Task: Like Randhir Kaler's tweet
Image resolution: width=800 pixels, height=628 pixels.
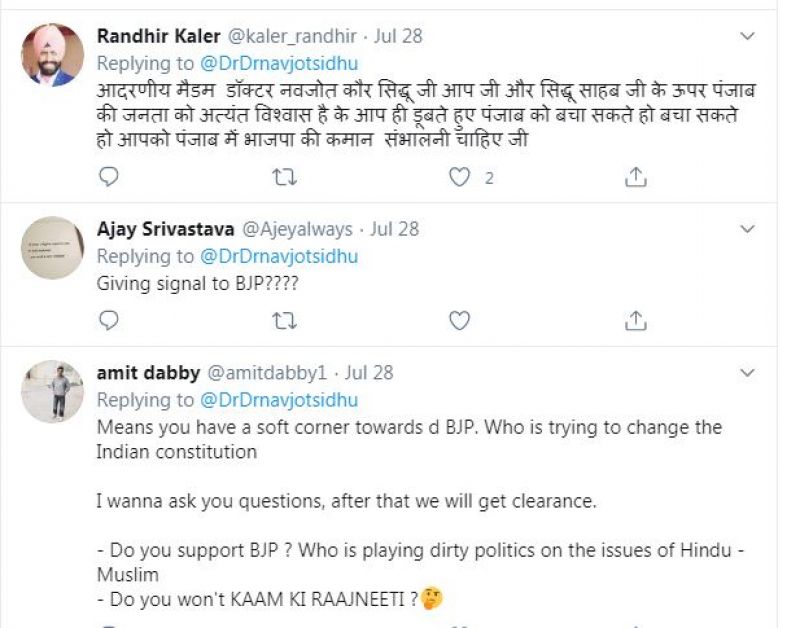Action: click(459, 178)
